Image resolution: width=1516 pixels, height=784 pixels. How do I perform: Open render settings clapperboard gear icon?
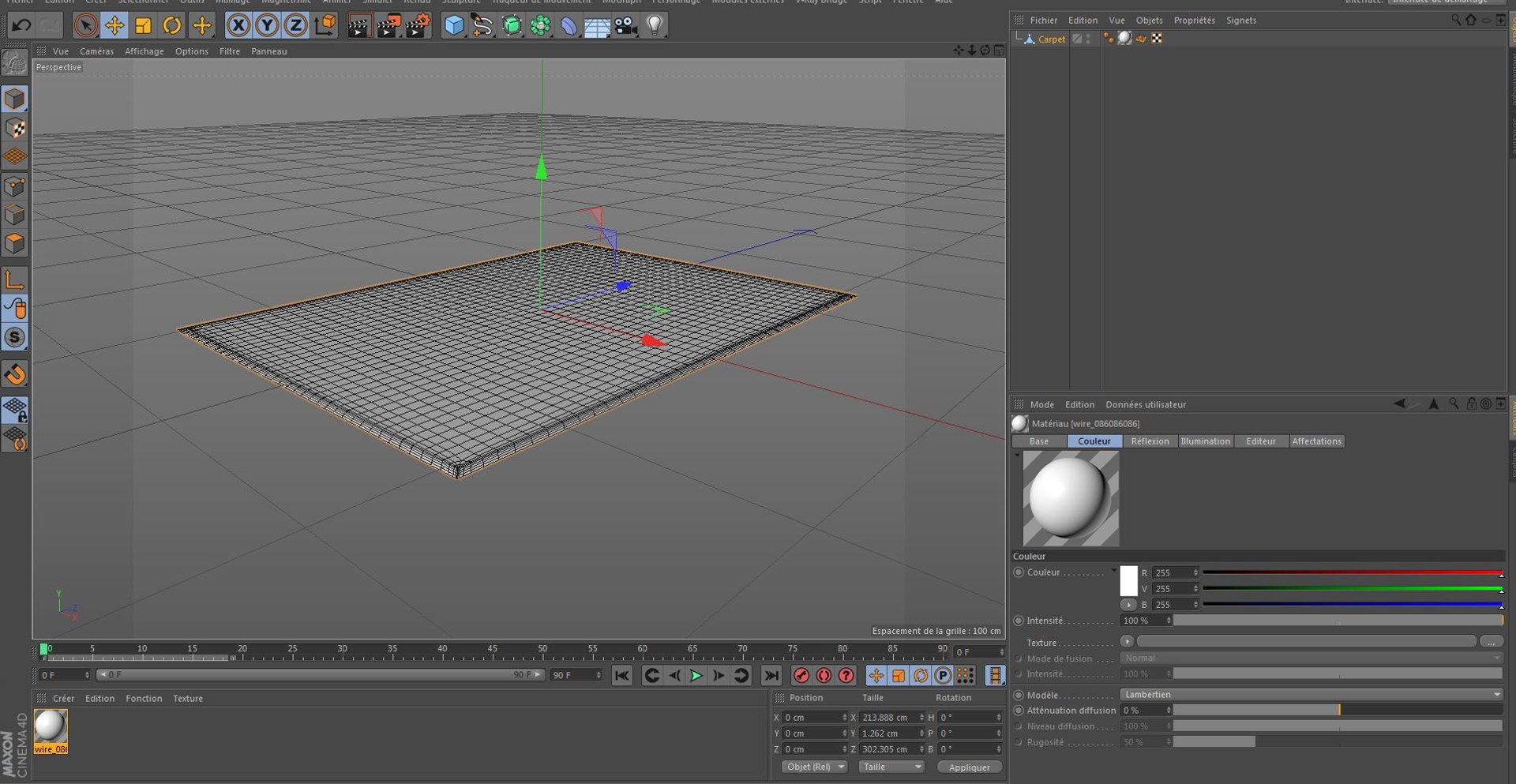pos(418,25)
